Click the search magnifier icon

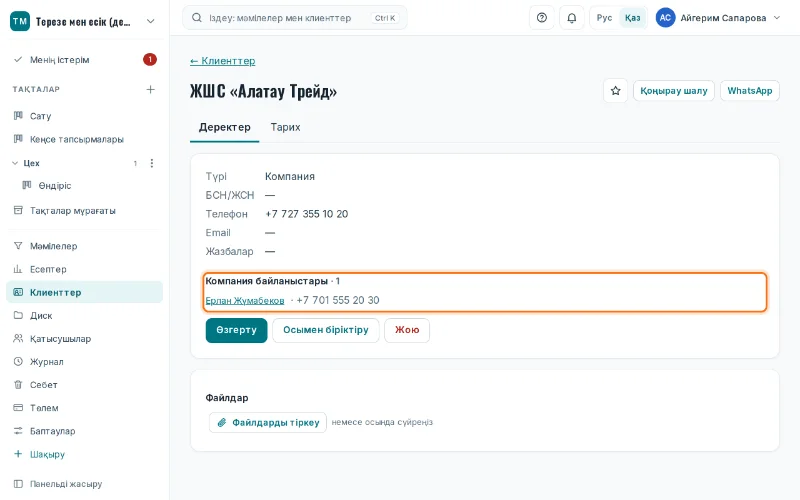196,18
